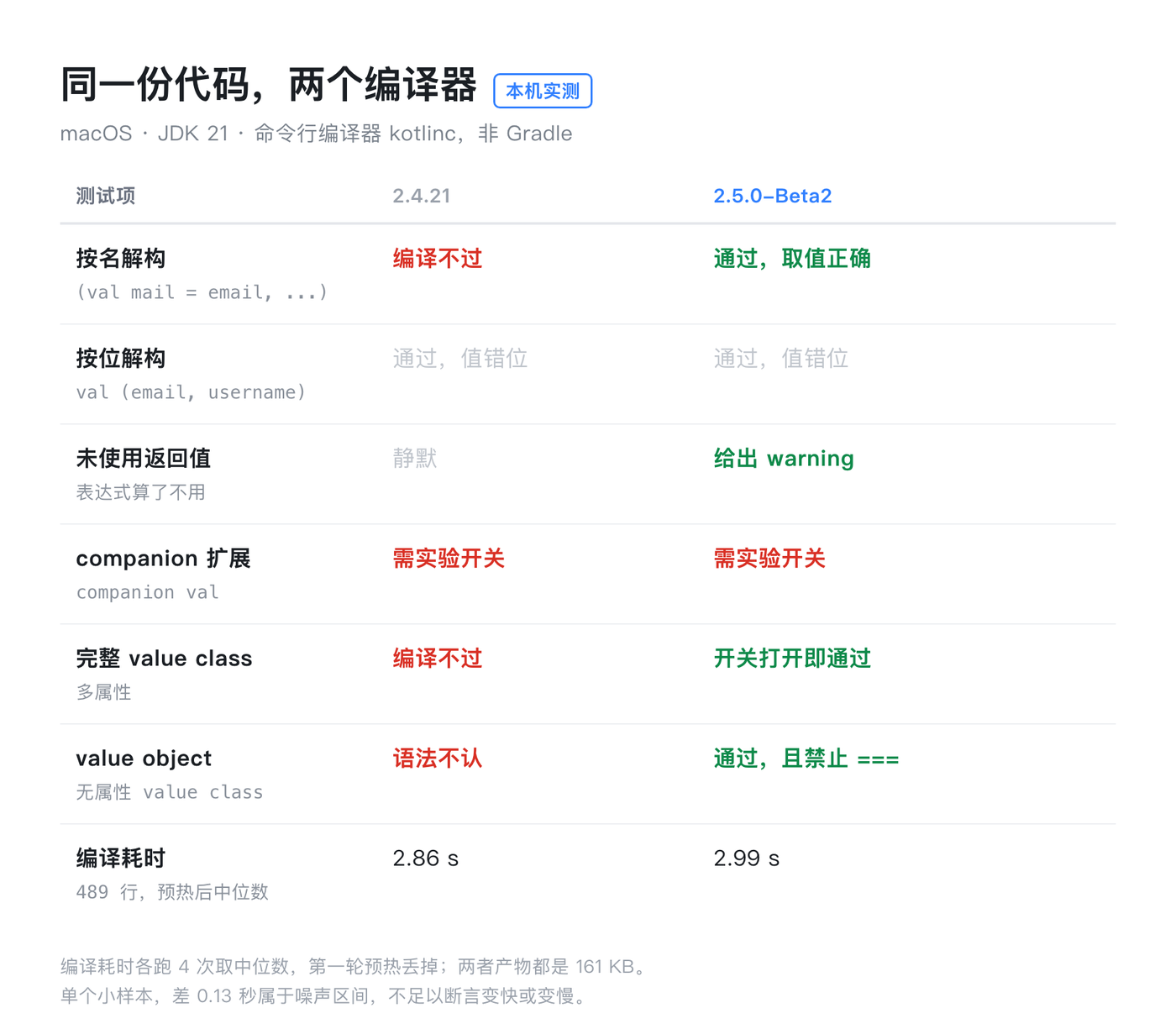1176x1029 pixels.
Task: Click 需实验开关 under the 2.4.21 column
Action: [x=449, y=559]
